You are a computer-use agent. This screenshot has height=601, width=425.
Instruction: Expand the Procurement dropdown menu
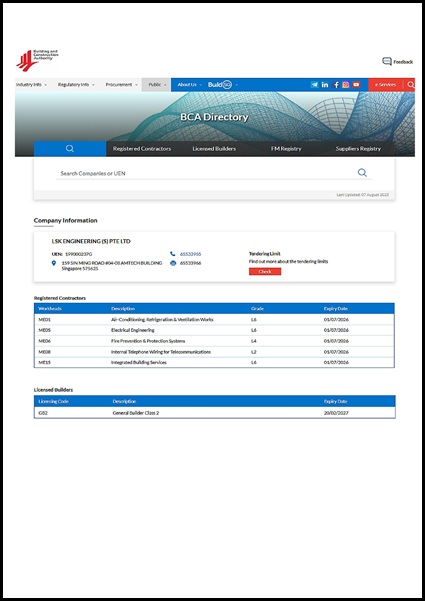[x=121, y=85]
